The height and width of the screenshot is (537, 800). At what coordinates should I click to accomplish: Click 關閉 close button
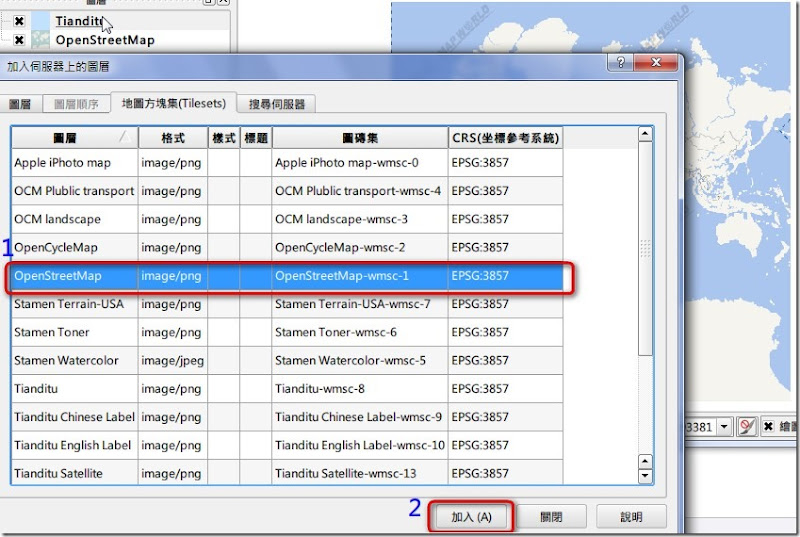coord(551,517)
